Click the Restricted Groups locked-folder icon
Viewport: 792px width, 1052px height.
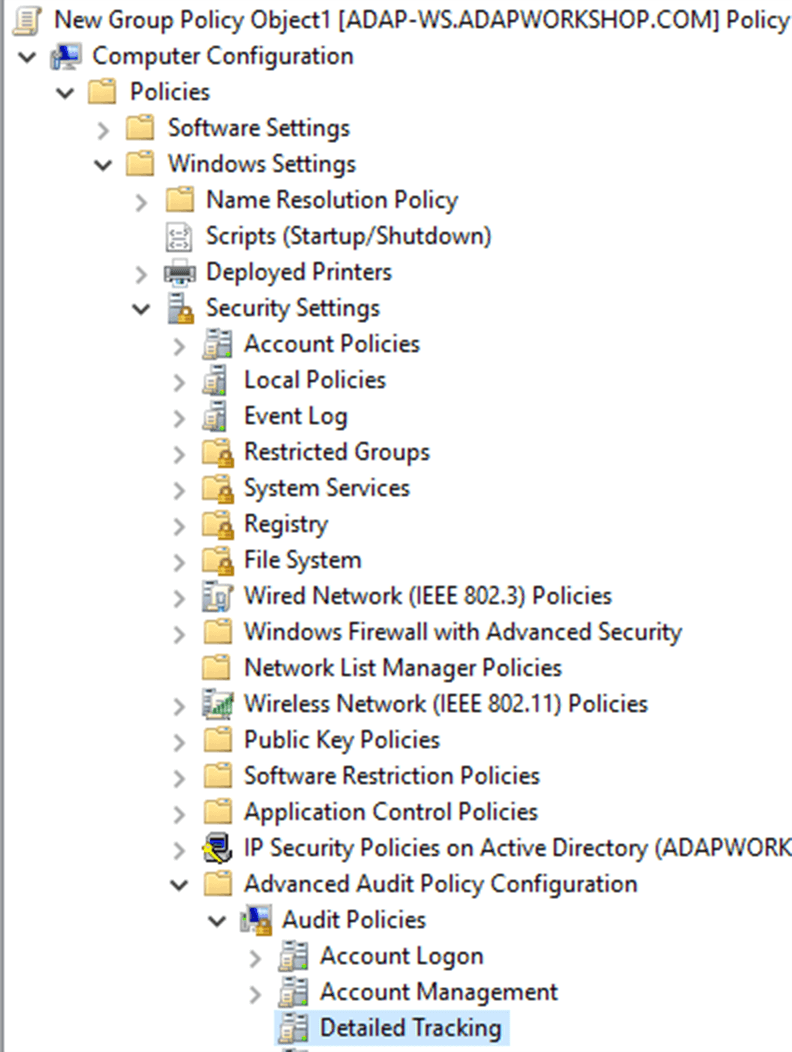[217, 452]
